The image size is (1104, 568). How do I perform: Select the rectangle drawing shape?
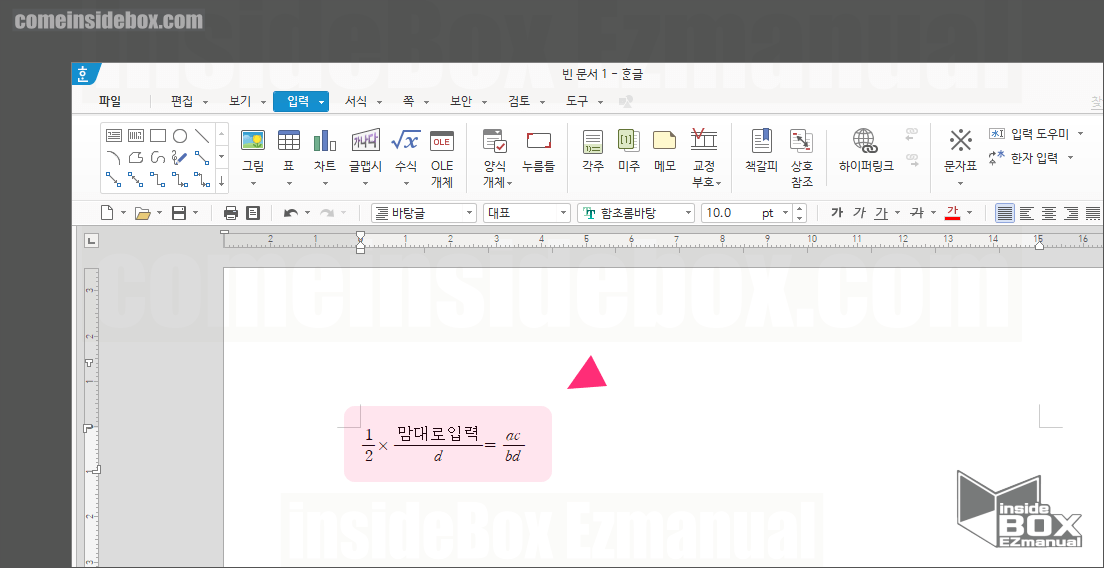158,136
